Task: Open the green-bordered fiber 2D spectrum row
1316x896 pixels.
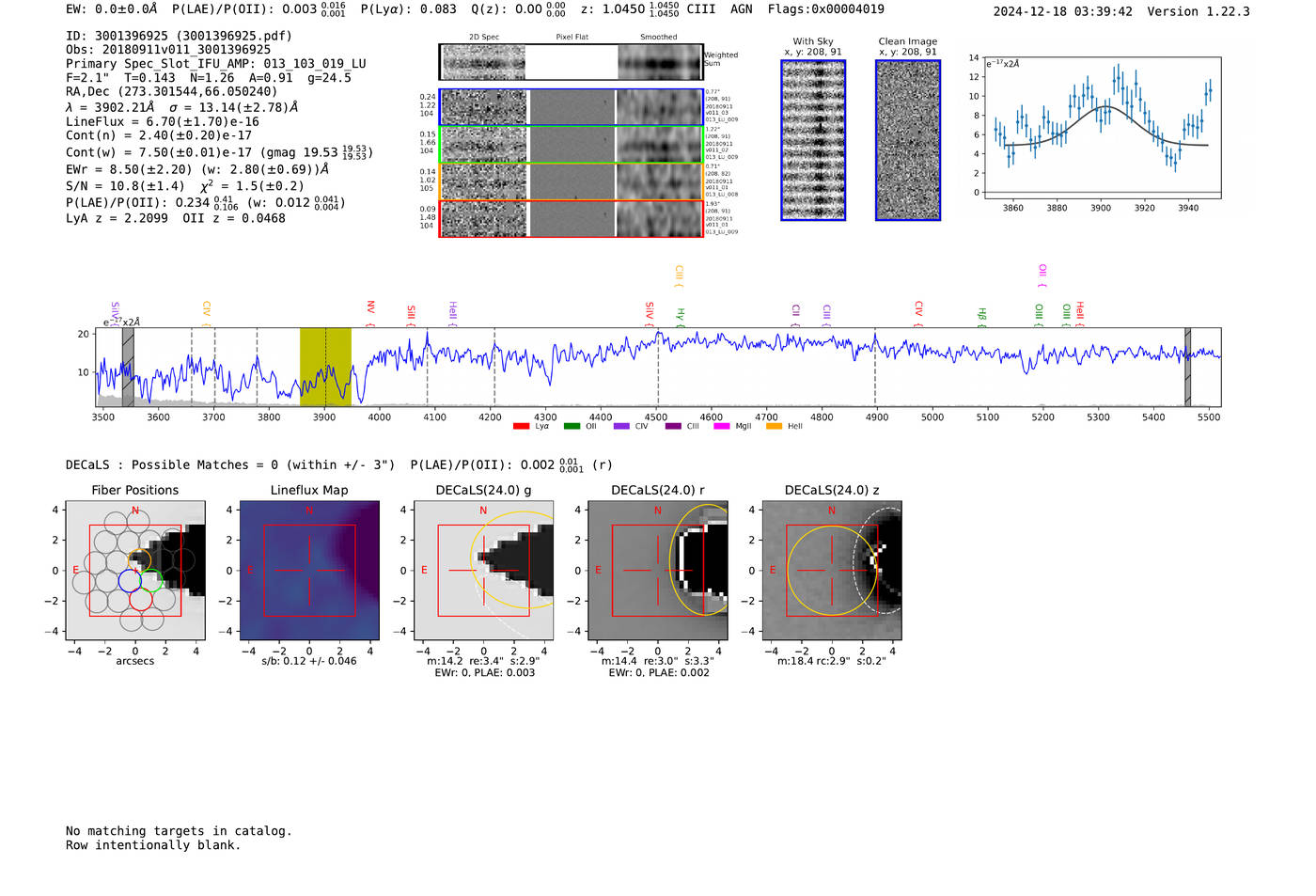Action: click(x=571, y=144)
